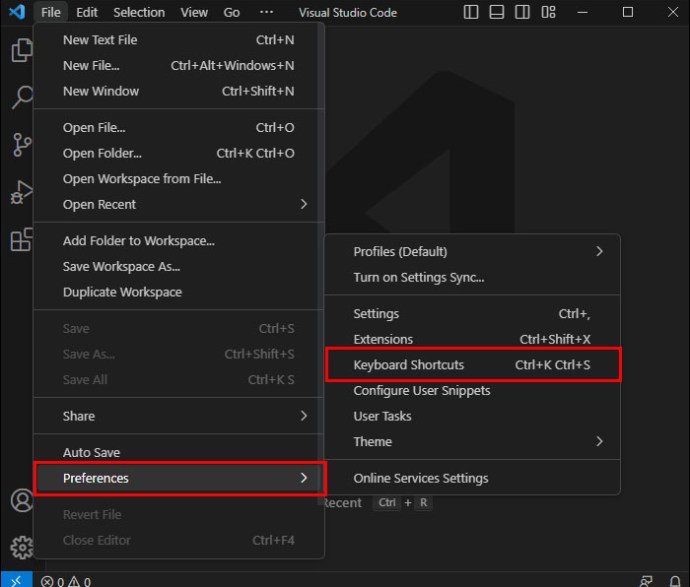Image resolution: width=690 pixels, height=587 pixels.
Task: Expand the Share submenu
Action: [180, 416]
